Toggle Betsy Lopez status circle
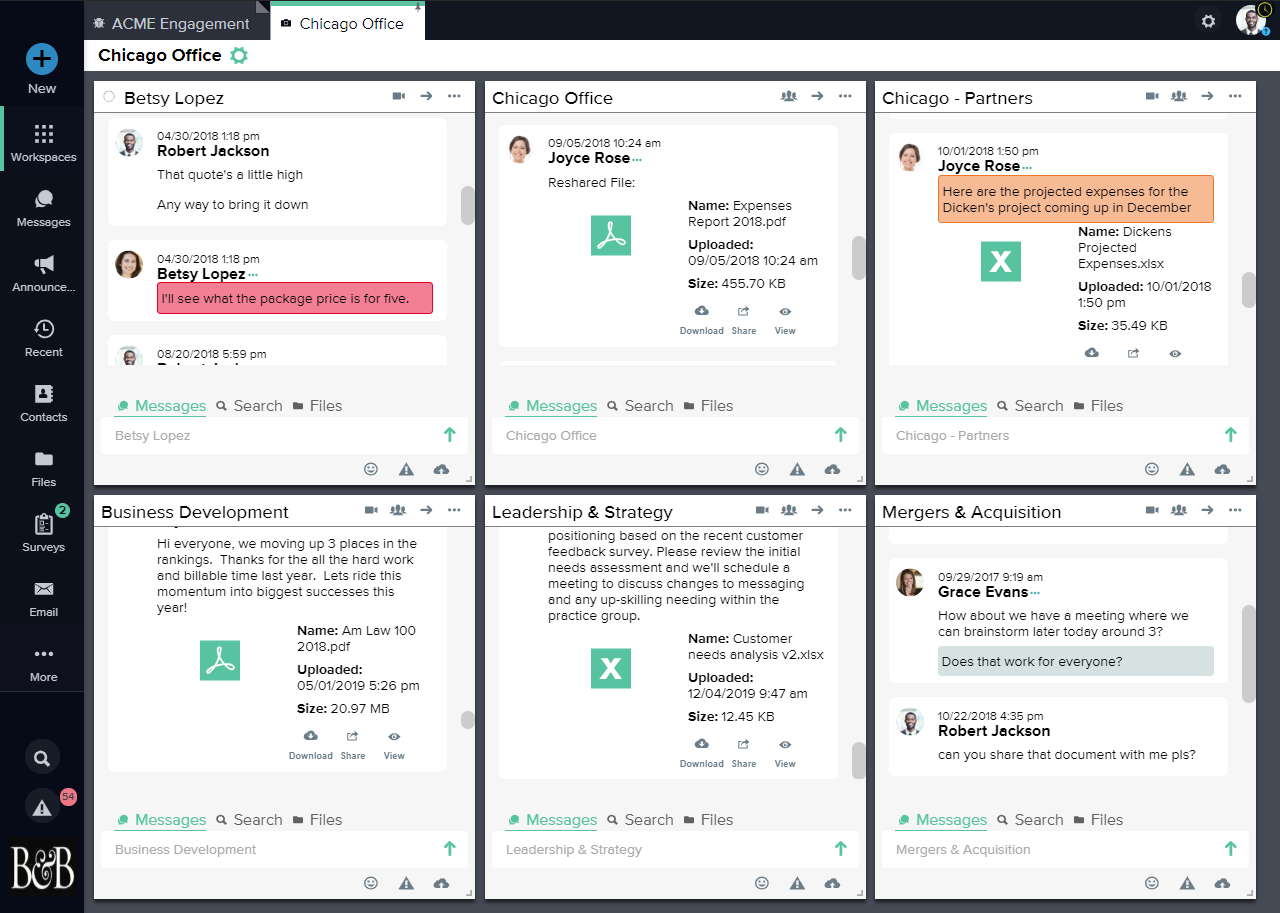Viewport: 1280px width, 913px height. pos(109,97)
